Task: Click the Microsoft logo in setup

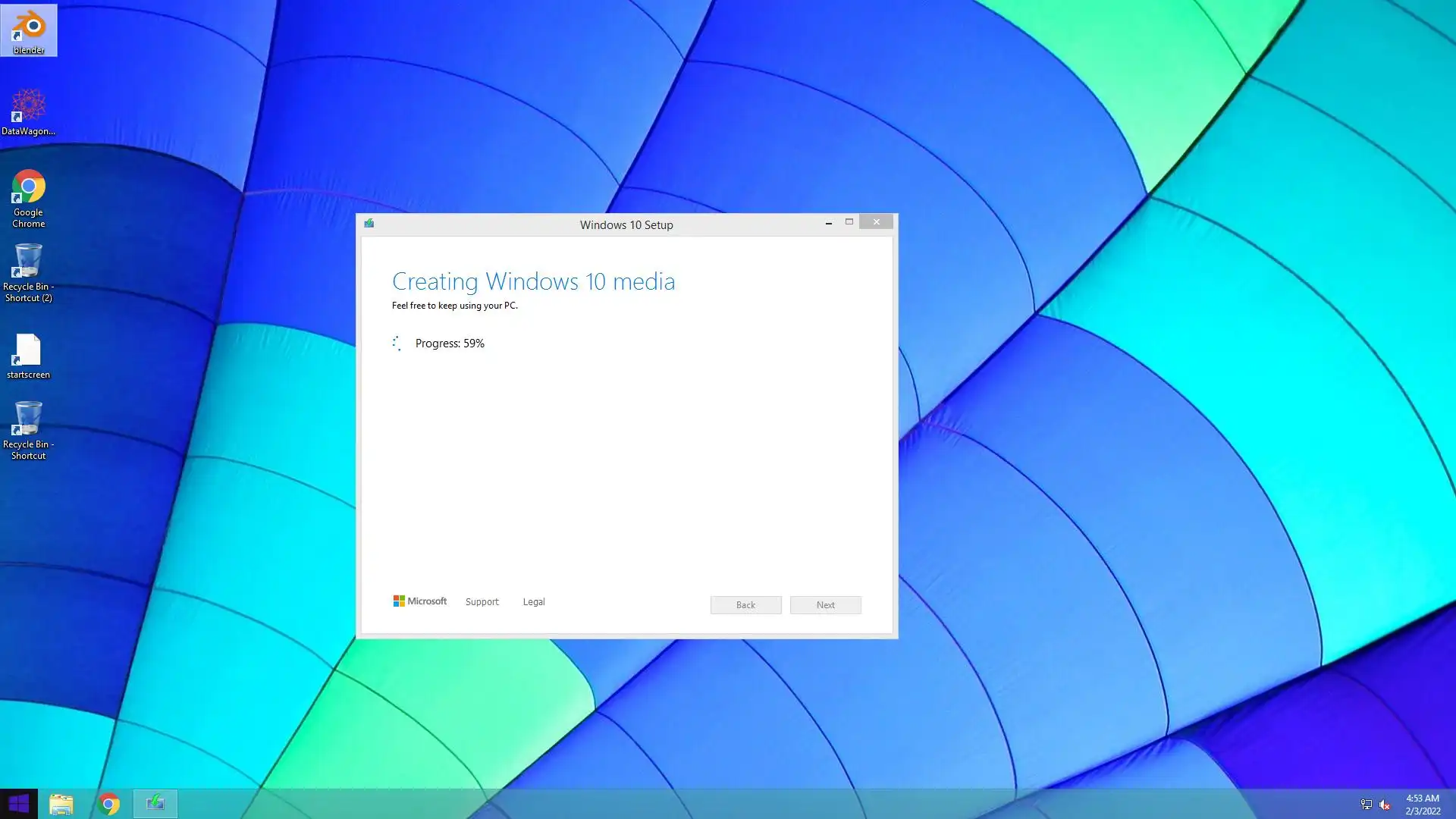Action: tap(419, 601)
